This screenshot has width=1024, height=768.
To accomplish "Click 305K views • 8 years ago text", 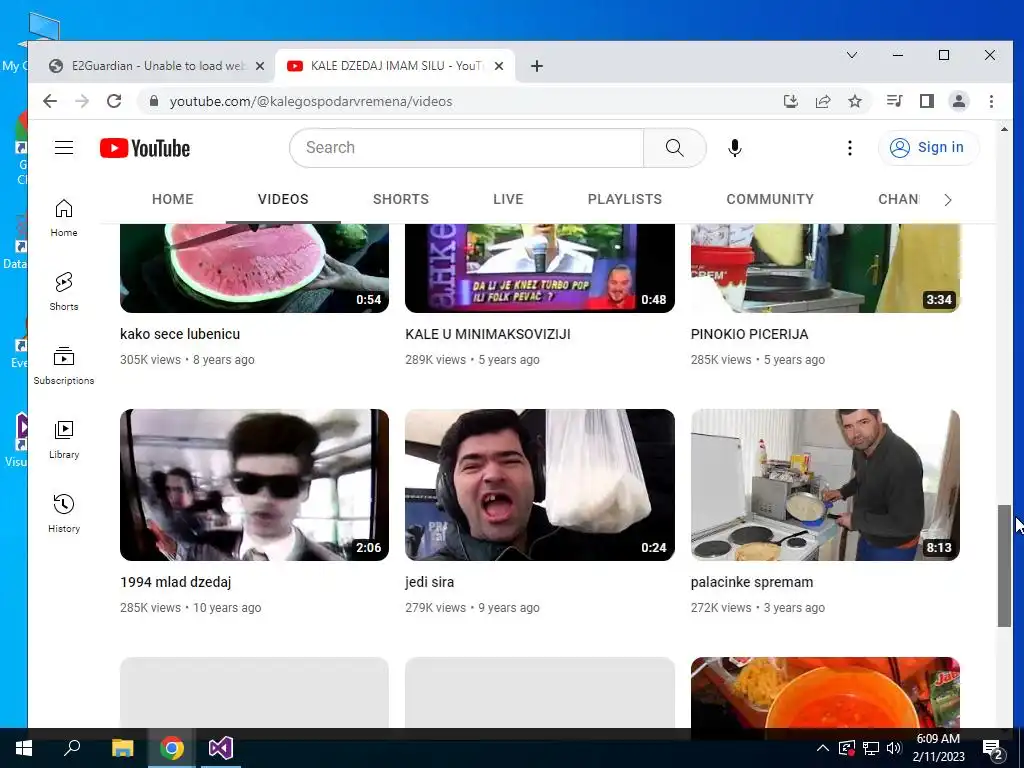I will (187, 360).
